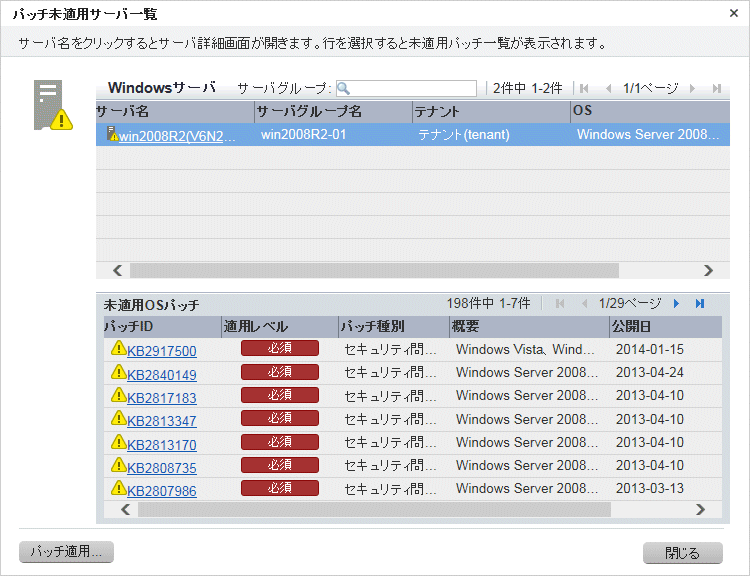Go to next page of OS patches
Screen dimensions: 750x576
point(677,304)
